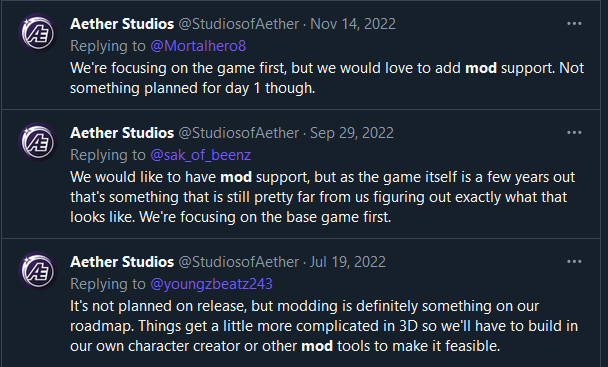Click Aether Studios name on third tweet

pyautogui.click(x=122, y=262)
